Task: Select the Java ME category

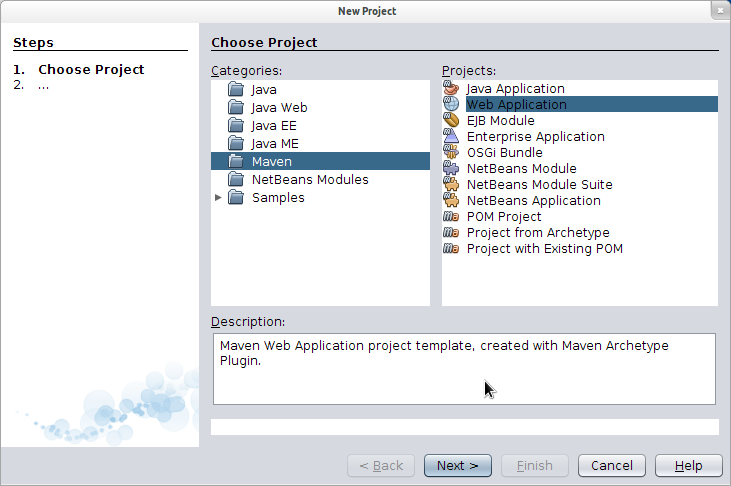Action: 275,144
